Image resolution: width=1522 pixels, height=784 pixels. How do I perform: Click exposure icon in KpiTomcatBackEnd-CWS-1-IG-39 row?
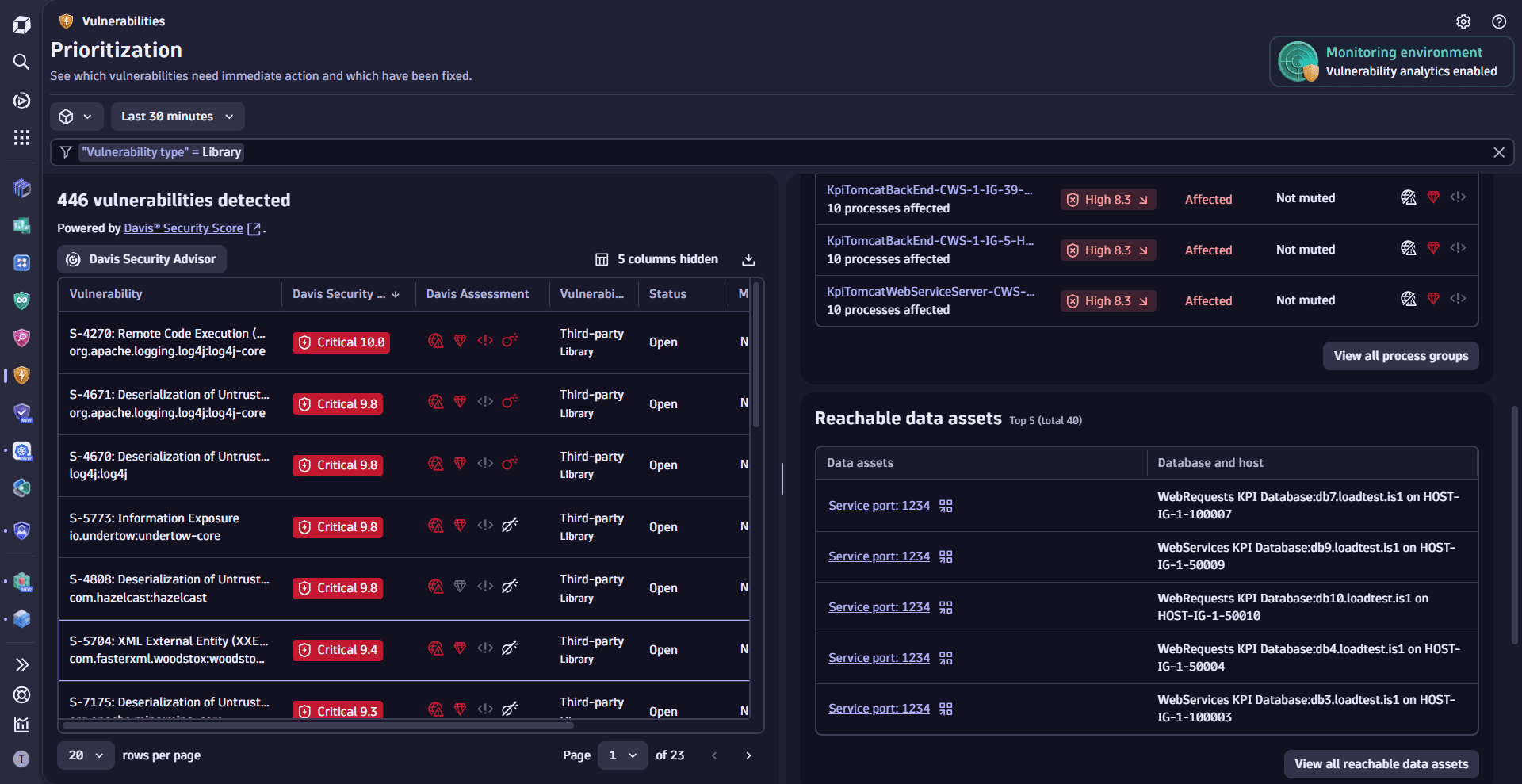(x=1408, y=197)
